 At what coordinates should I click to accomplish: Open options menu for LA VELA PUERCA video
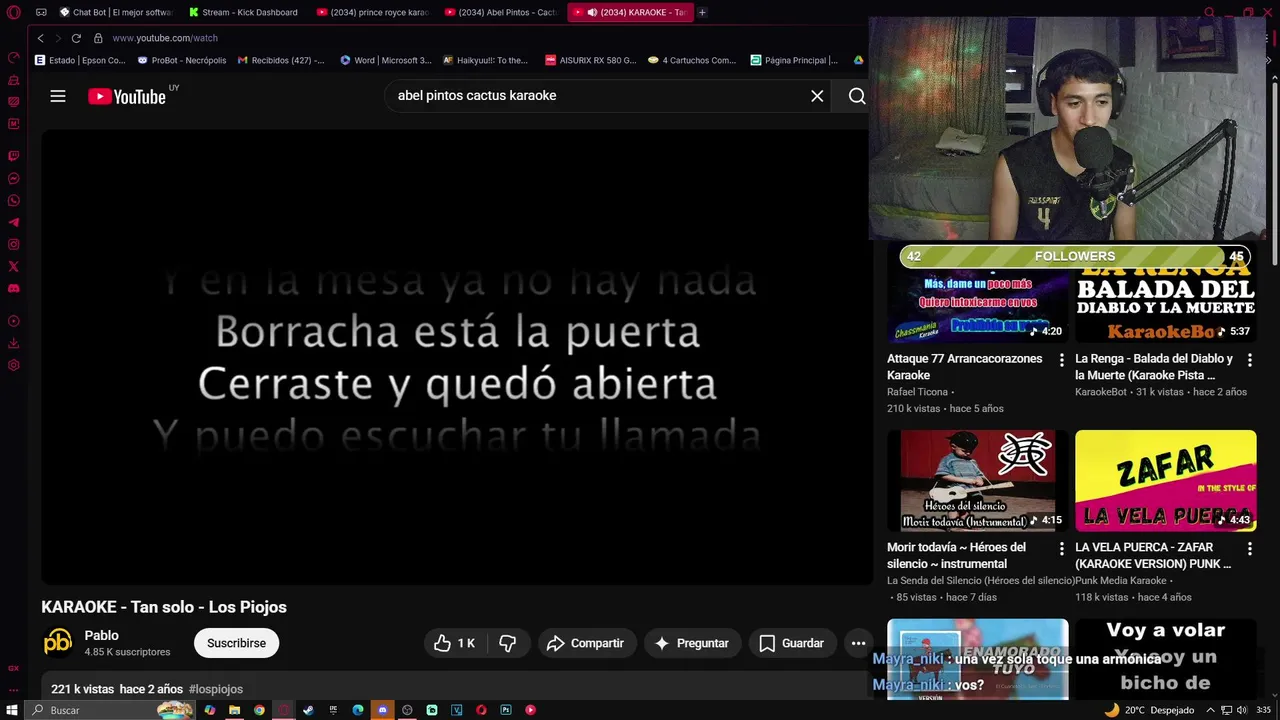[x=1249, y=549]
